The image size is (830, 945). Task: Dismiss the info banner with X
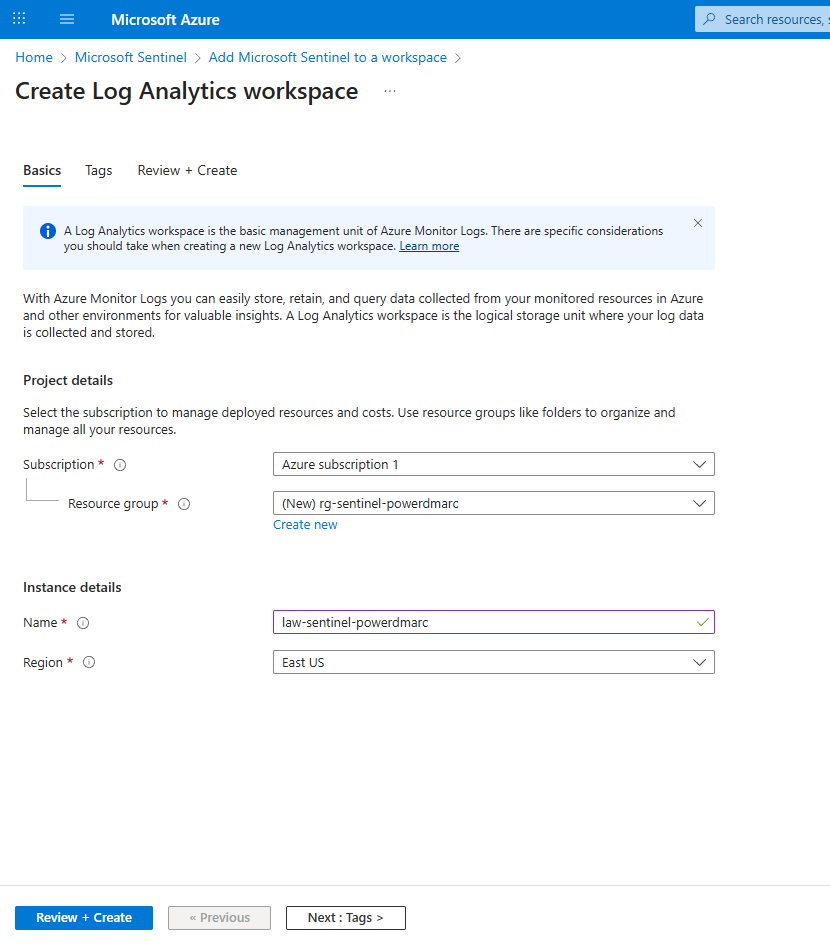click(x=697, y=223)
